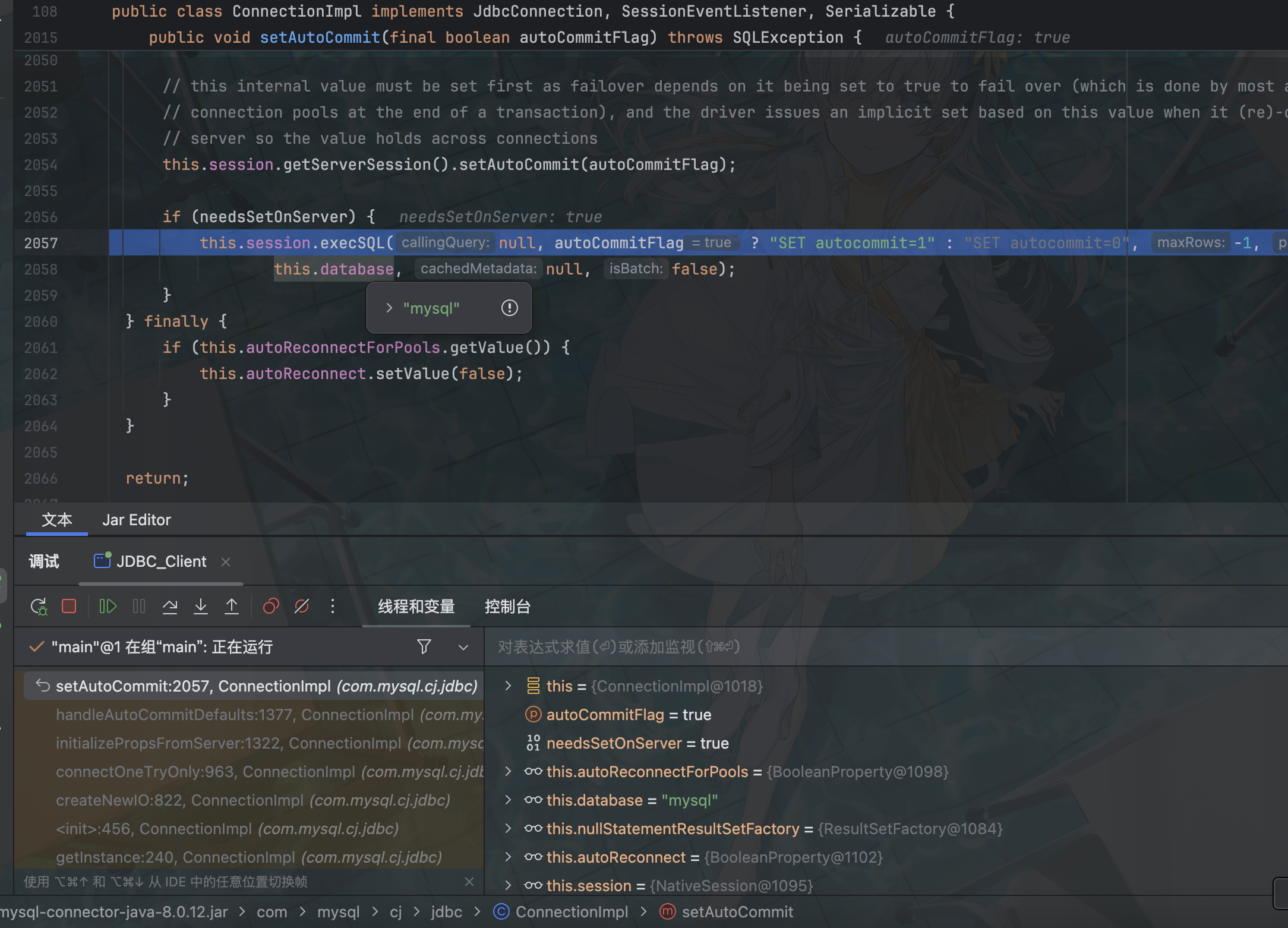Switch to the 控制台 console tab
Image resolution: width=1288 pixels, height=928 pixels.
click(x=507, y=607)
